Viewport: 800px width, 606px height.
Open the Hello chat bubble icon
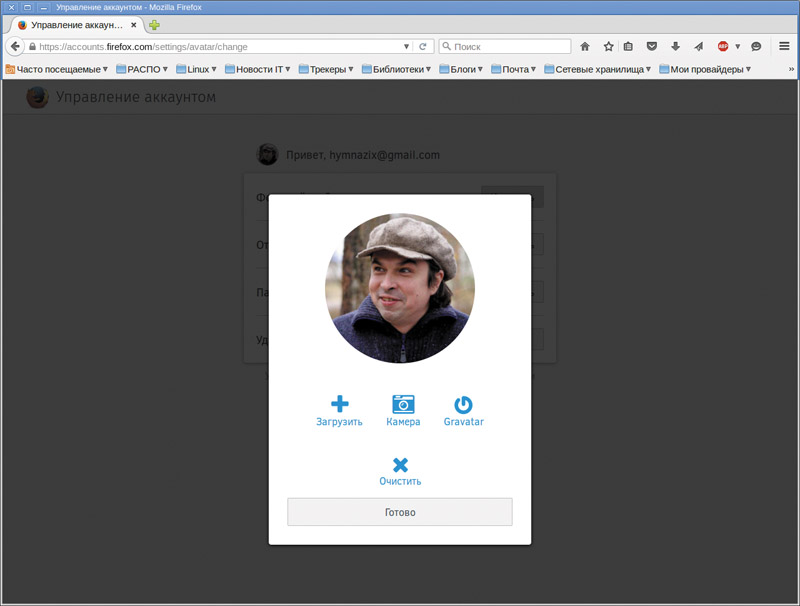[756, 46]
